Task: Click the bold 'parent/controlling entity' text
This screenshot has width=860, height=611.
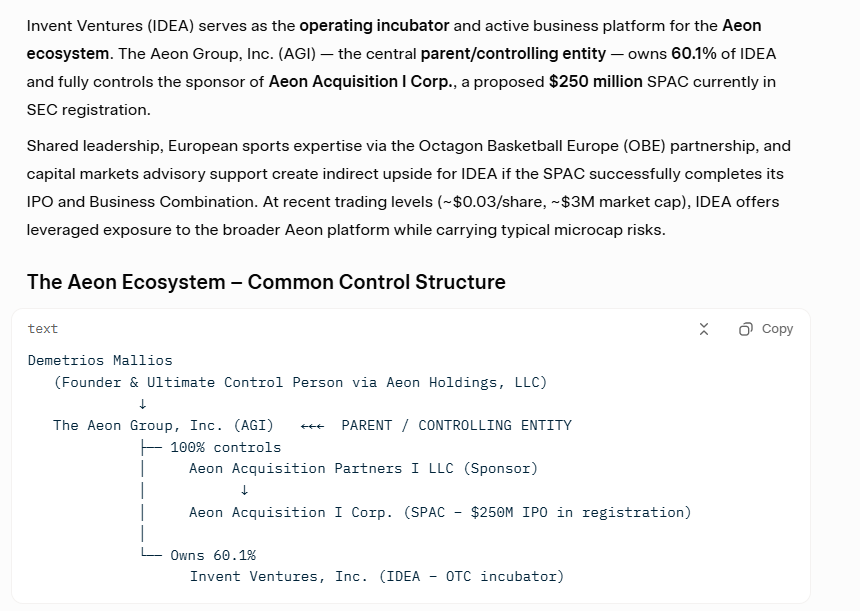Action: (513, 54)
